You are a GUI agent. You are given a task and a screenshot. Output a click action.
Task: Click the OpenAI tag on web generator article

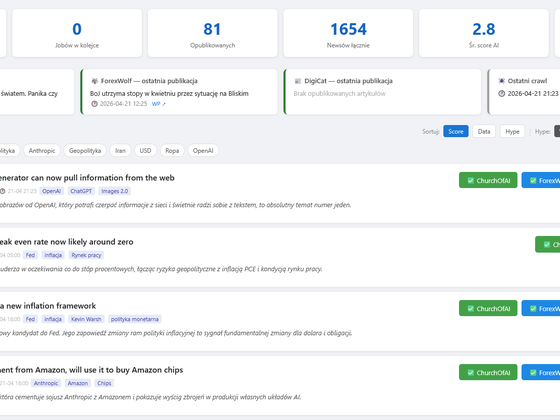[x=51, y=191]
